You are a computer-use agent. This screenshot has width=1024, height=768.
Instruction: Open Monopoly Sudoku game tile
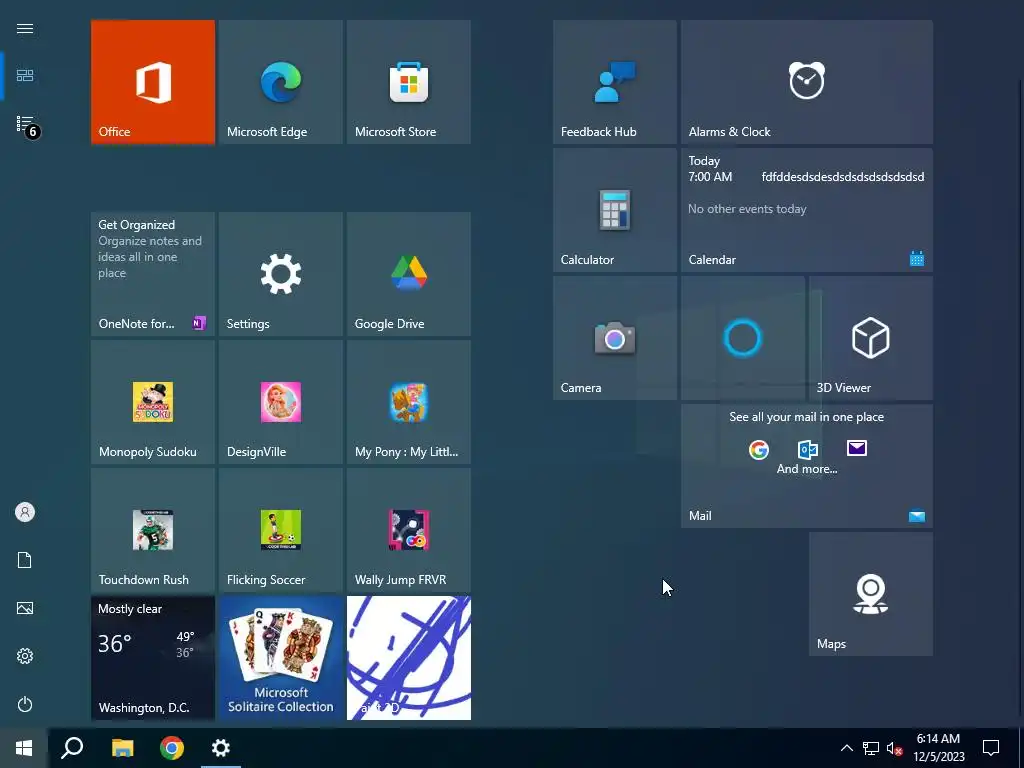point(153,402)
